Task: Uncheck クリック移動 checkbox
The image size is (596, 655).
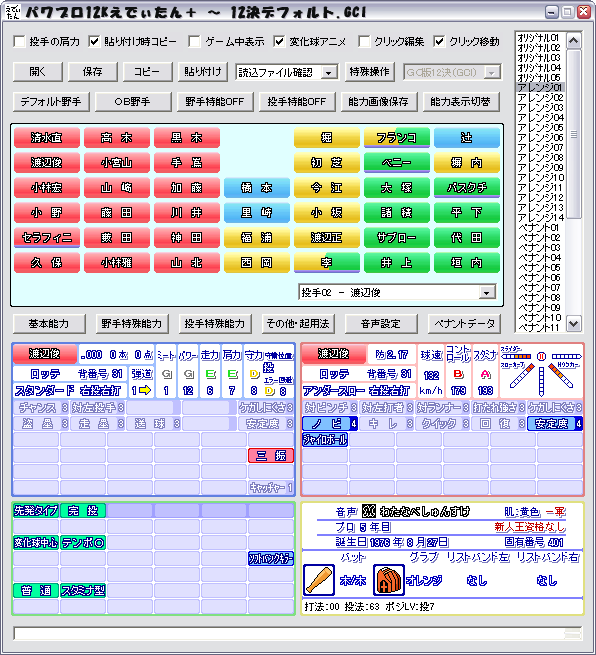Action: (x=439, y=41)
